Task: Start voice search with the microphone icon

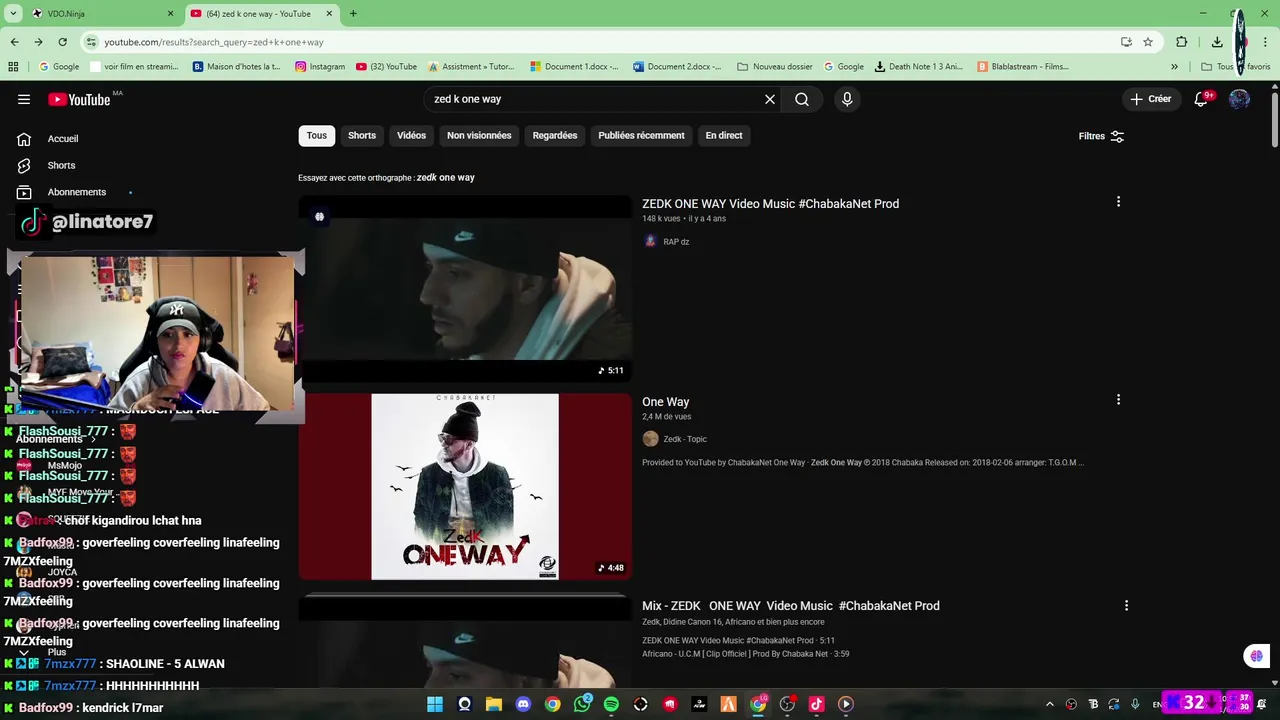Action: click(847, 99)
